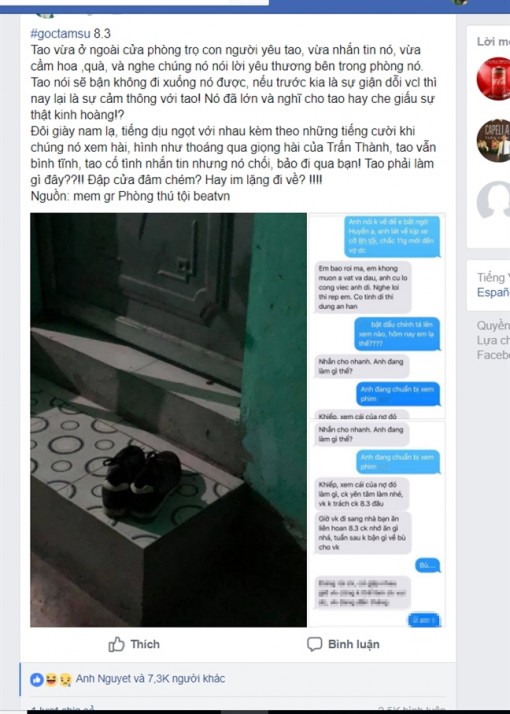Open the #goctamsu hashtag link
The height and width of the screenshot is (714, 510).
[61, 33]
